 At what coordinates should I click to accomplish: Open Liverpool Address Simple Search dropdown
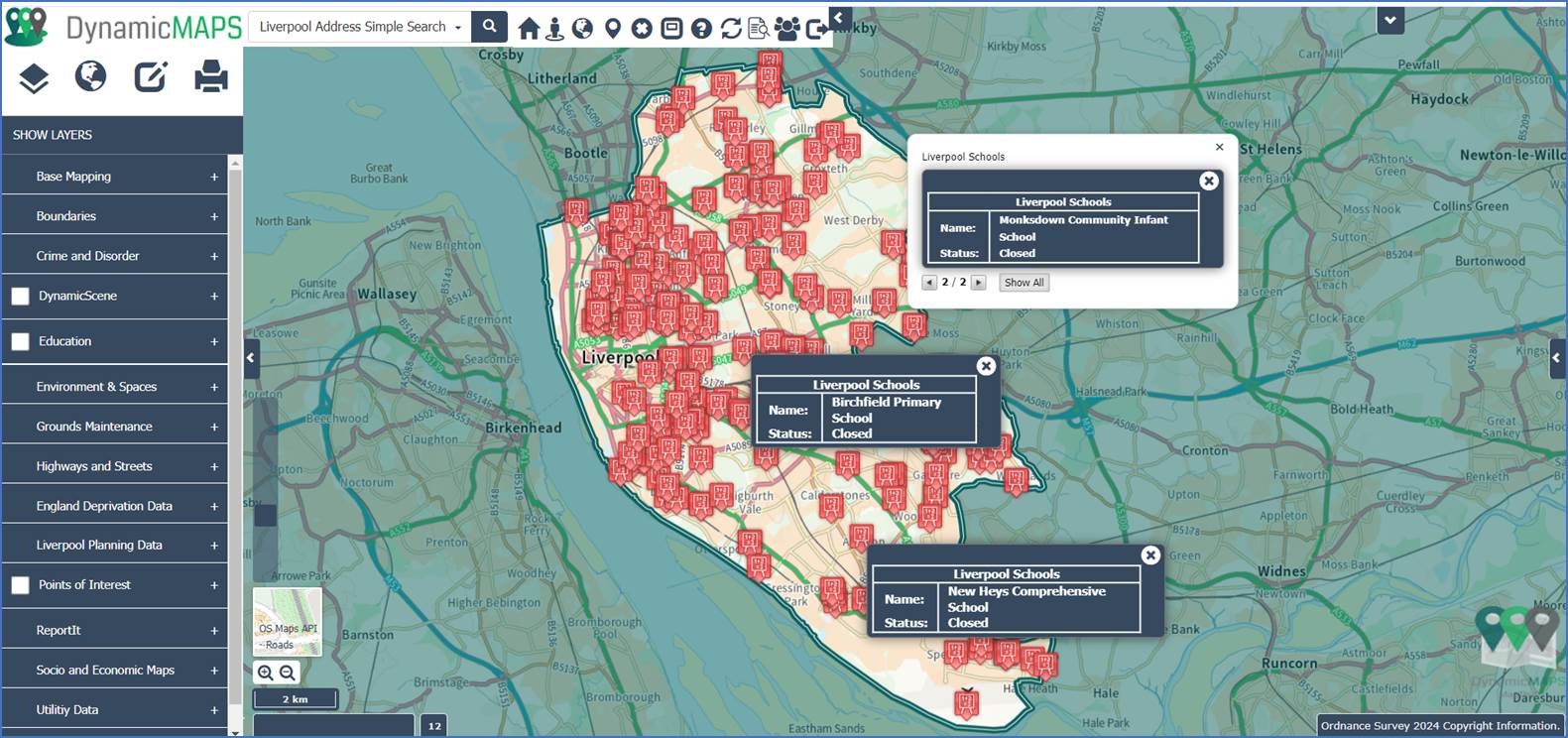coord(360,27)
